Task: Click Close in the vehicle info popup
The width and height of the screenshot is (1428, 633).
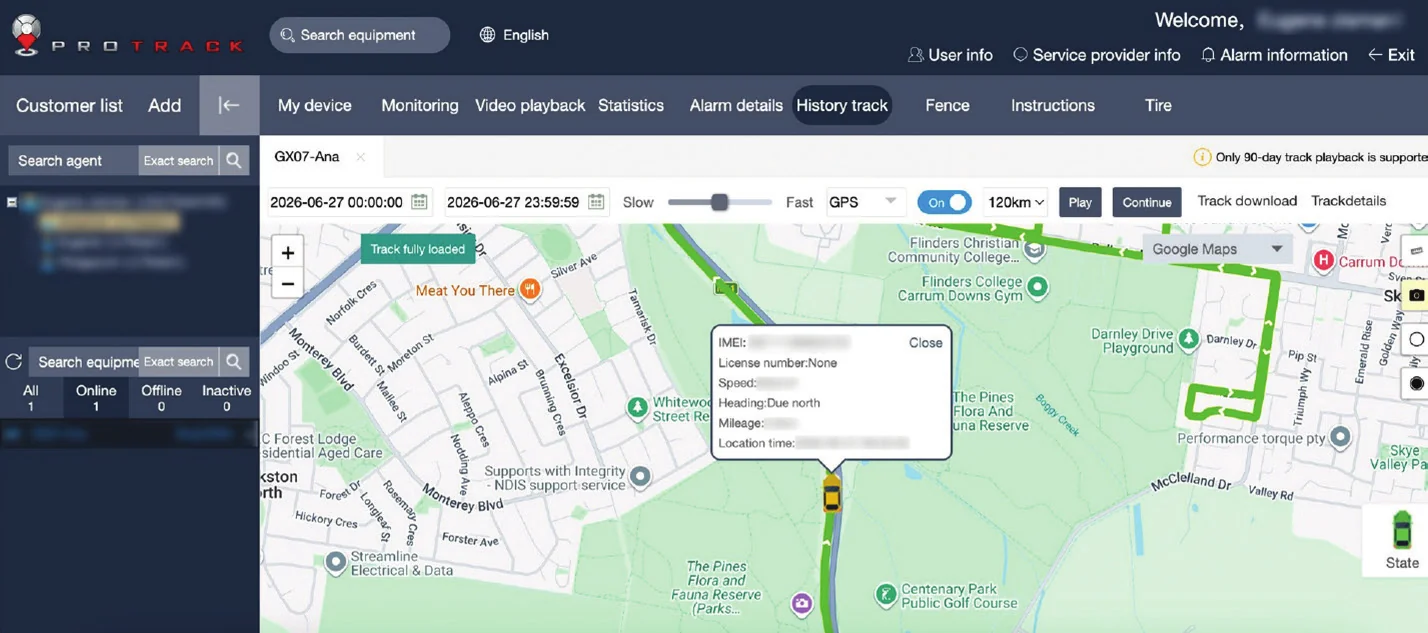Action: click(x=925, y=343)
